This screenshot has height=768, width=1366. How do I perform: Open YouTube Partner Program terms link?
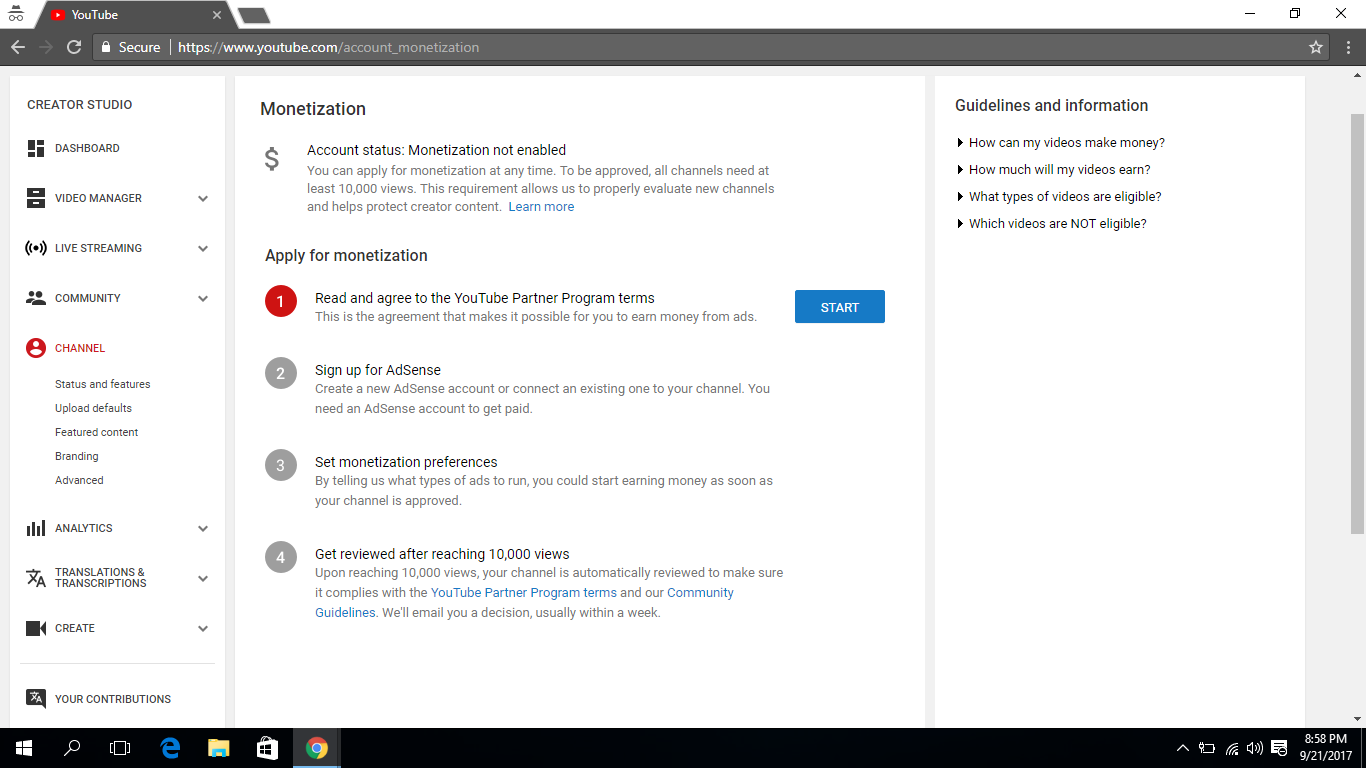click(x=524, y=593)
